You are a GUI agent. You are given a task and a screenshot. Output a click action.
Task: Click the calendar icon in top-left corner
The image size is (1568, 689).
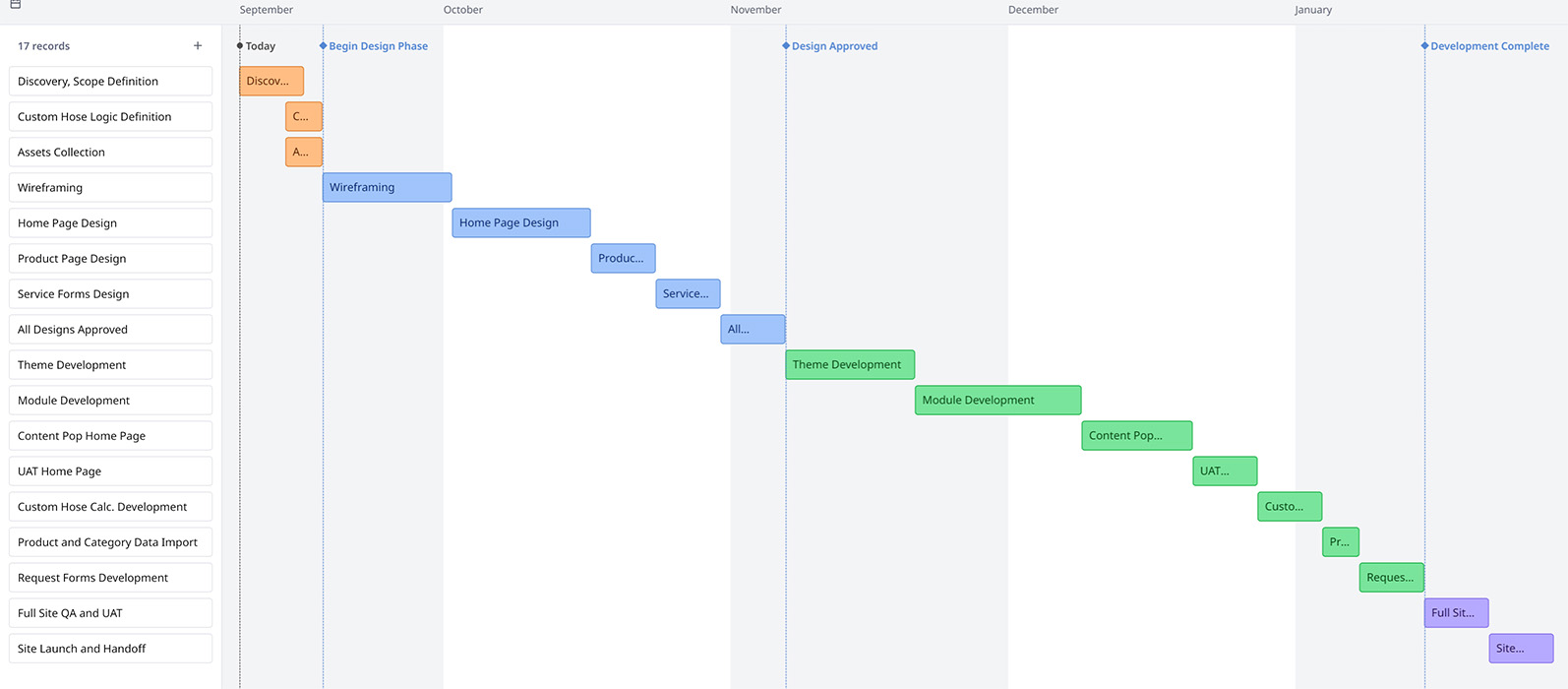coord(16,5)
